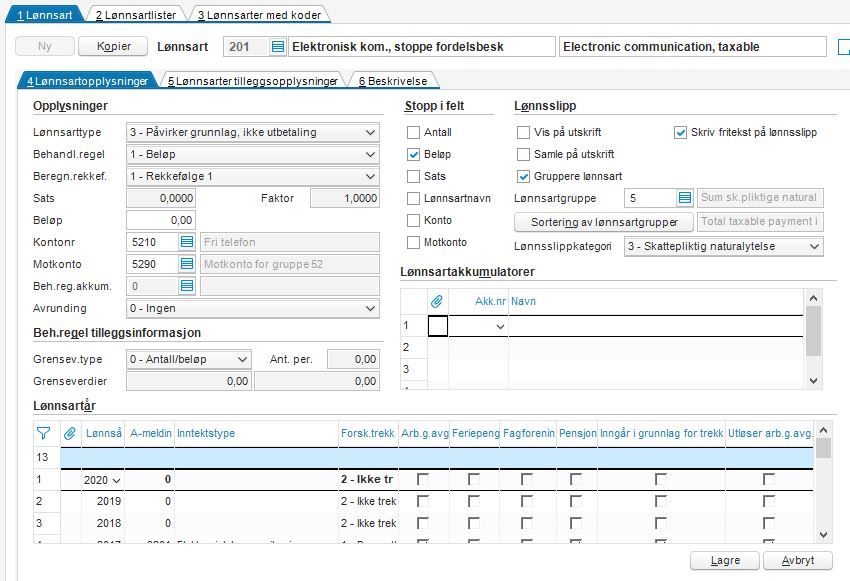Click the Avbryt button
Image resolution: width=850 pixels, height=581 pixels.
pyautogui.click(x=797, y=560)
